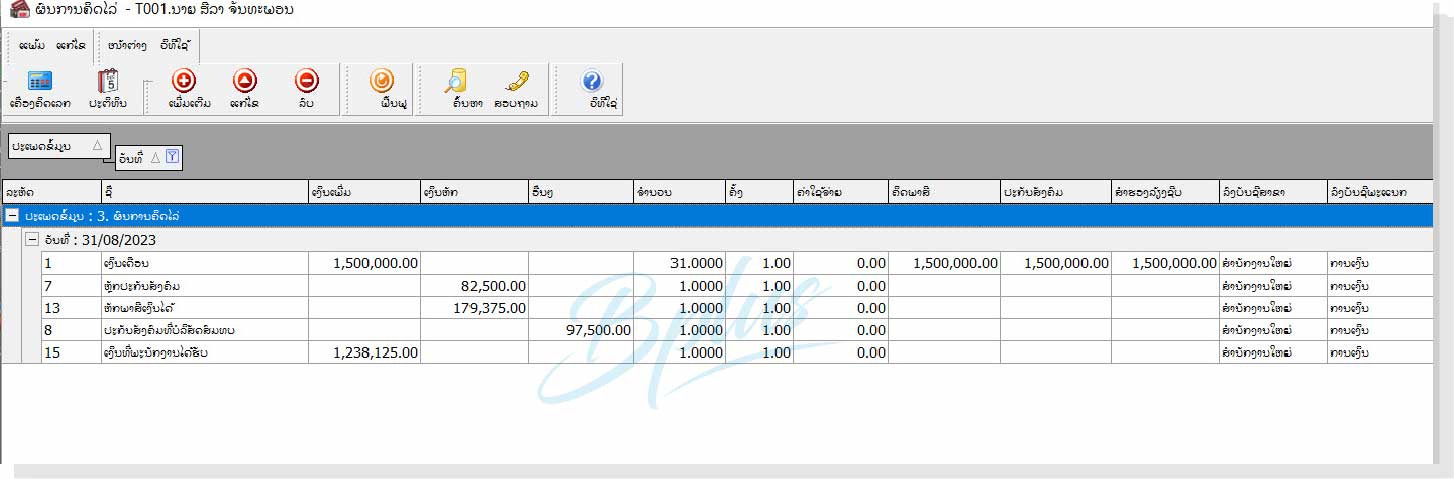Click the Name (ຊື່) column header
1454x479 pixels.
[x=205, y=190]
